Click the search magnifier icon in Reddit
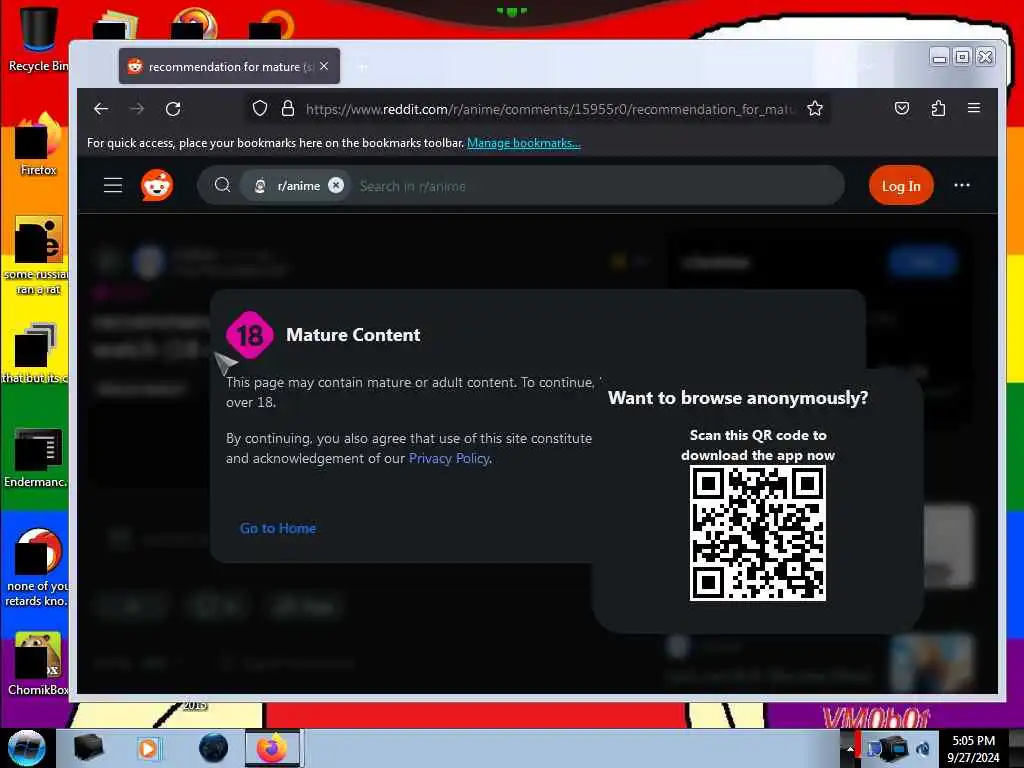The height and width of the screenshot is (768, 1024). pos(222,185)
